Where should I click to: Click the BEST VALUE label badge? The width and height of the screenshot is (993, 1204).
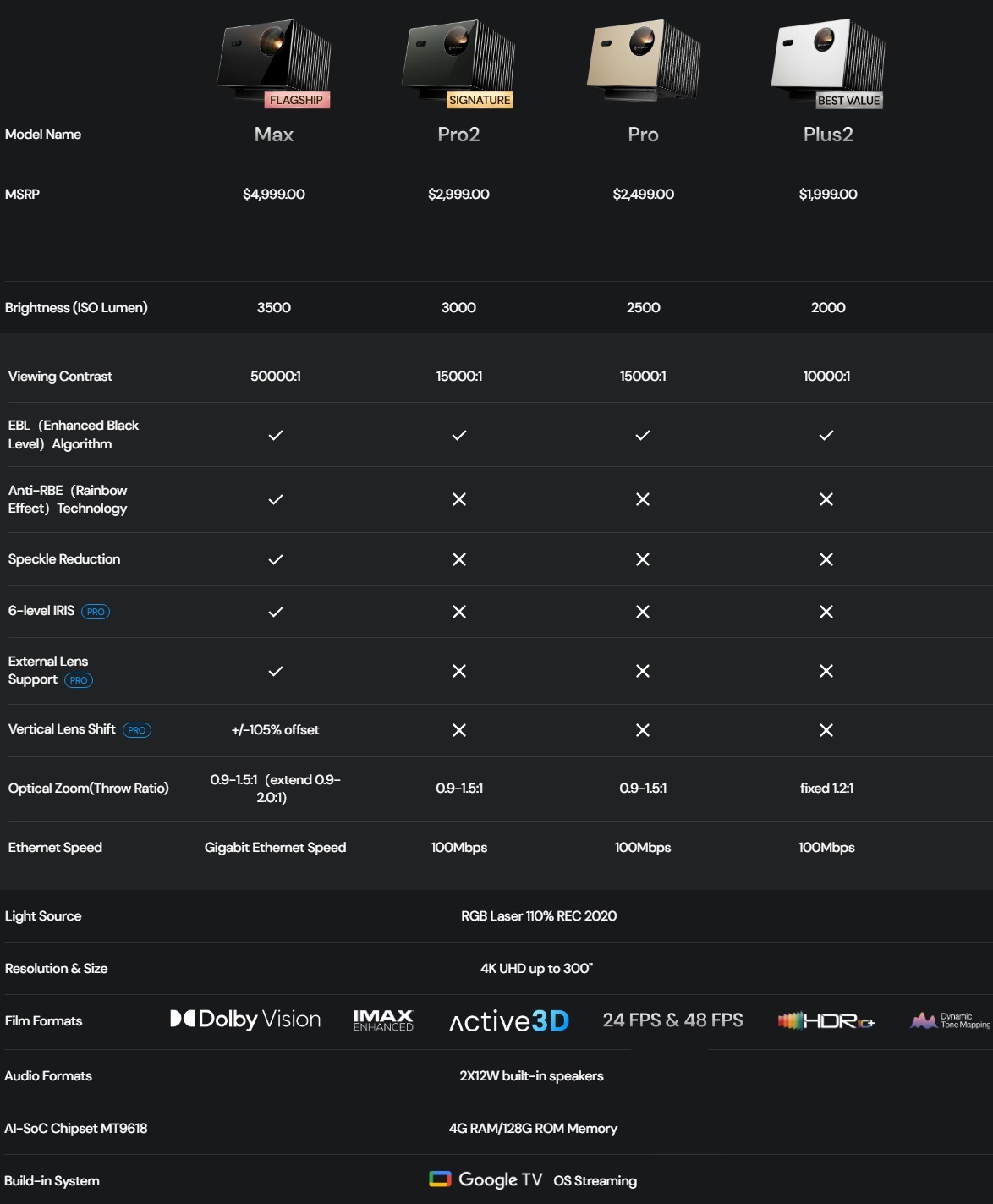pos(848,101)
